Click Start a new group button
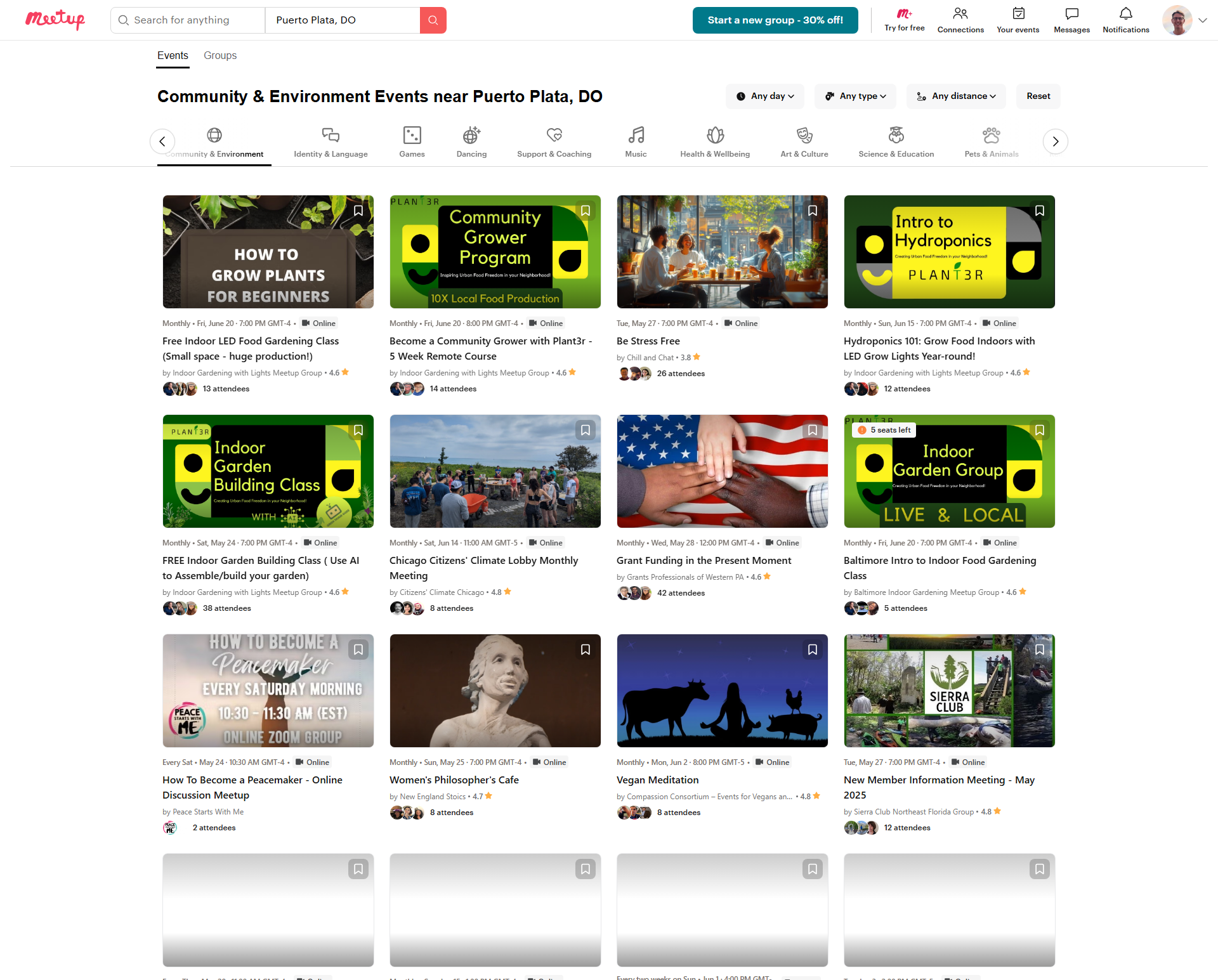 [x=775, y=20]
